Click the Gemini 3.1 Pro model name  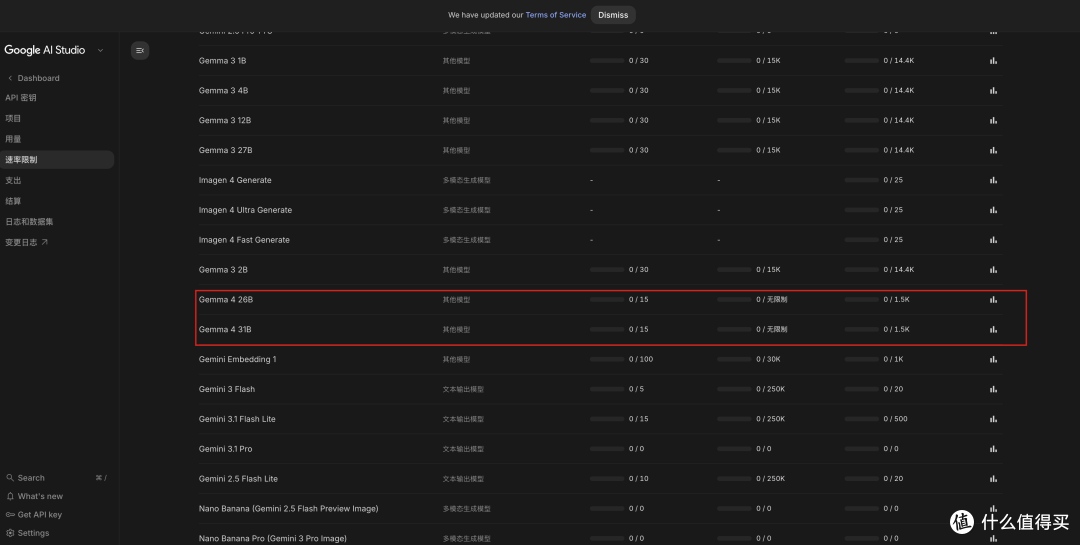point(225,449)
